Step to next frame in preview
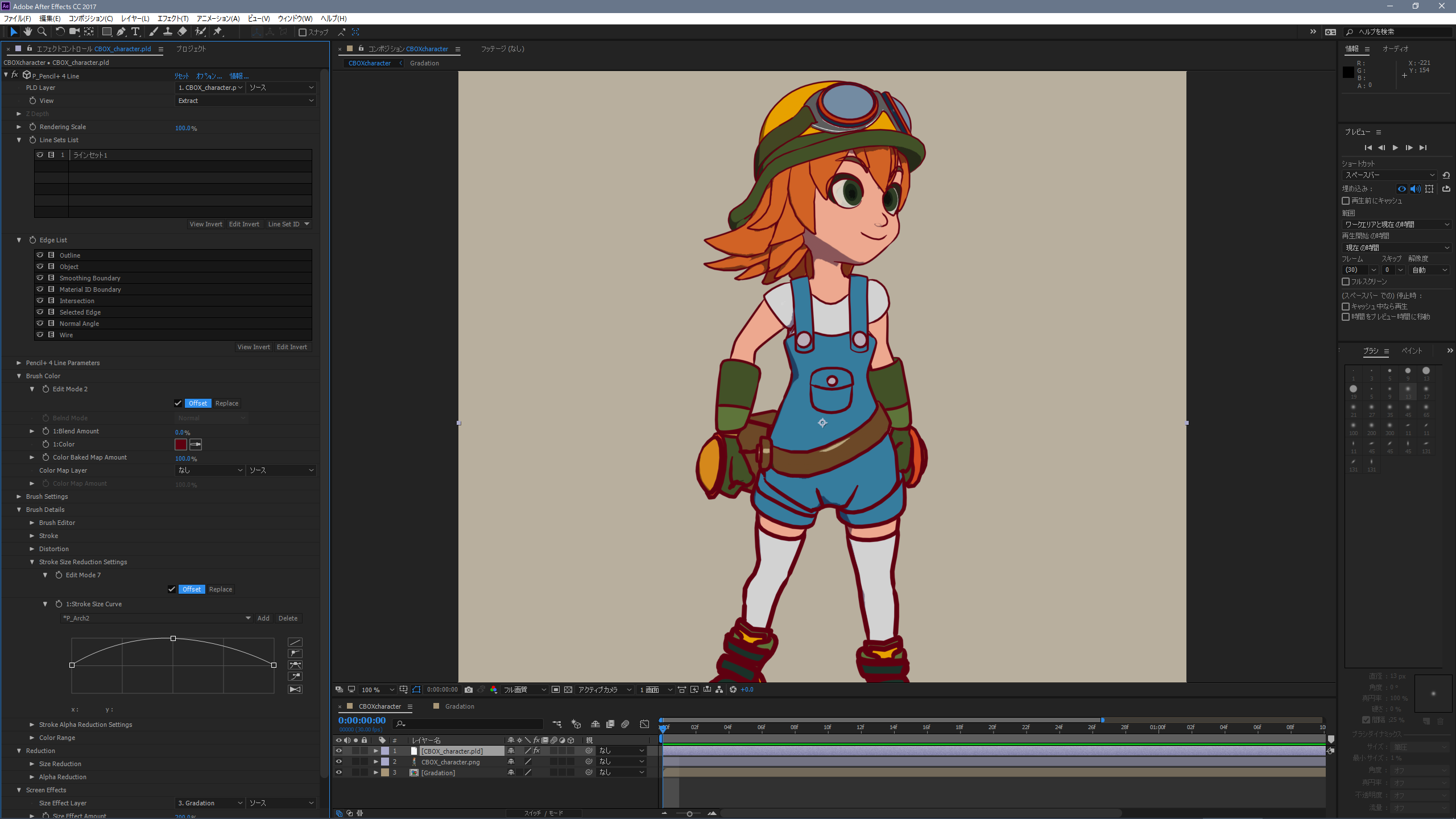Image resolution: width=1456 pixels, height=819 pixels. click(1409, 148)
